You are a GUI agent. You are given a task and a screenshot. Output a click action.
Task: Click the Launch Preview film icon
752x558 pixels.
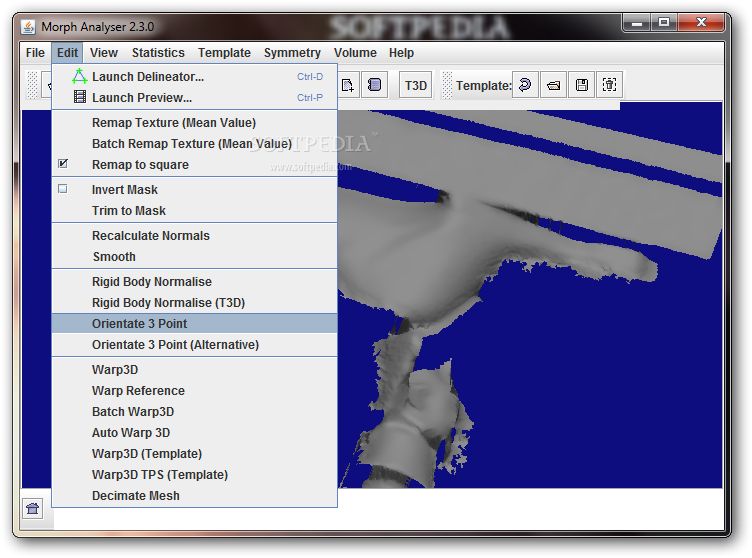click(80, 97)
